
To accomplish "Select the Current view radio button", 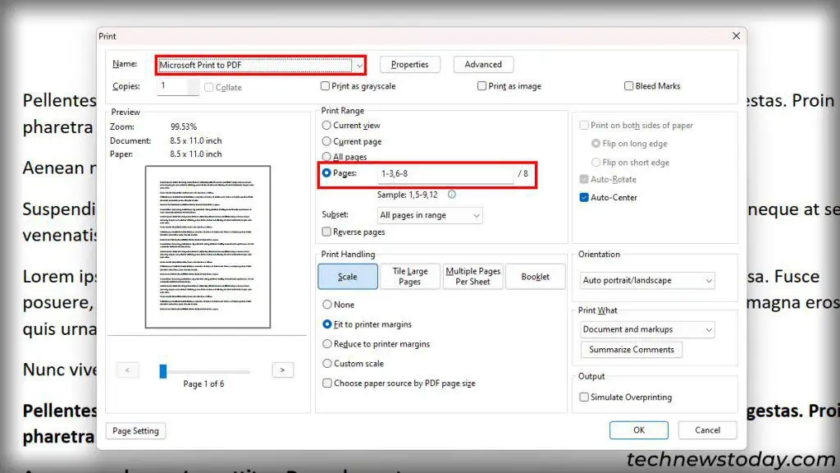I will point(326,126).
